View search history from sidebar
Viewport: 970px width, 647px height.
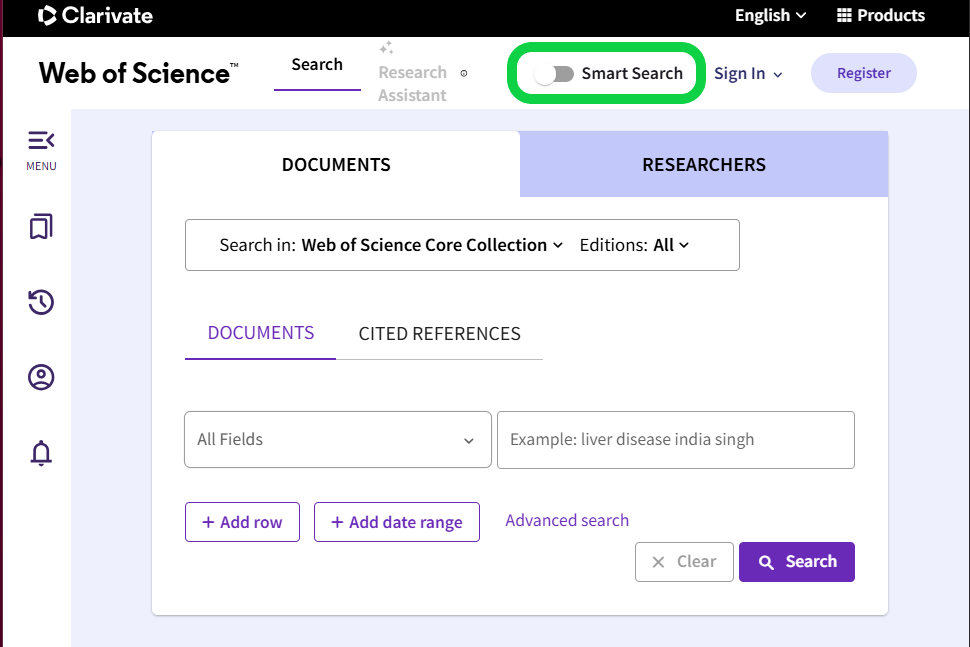(40, 302)
